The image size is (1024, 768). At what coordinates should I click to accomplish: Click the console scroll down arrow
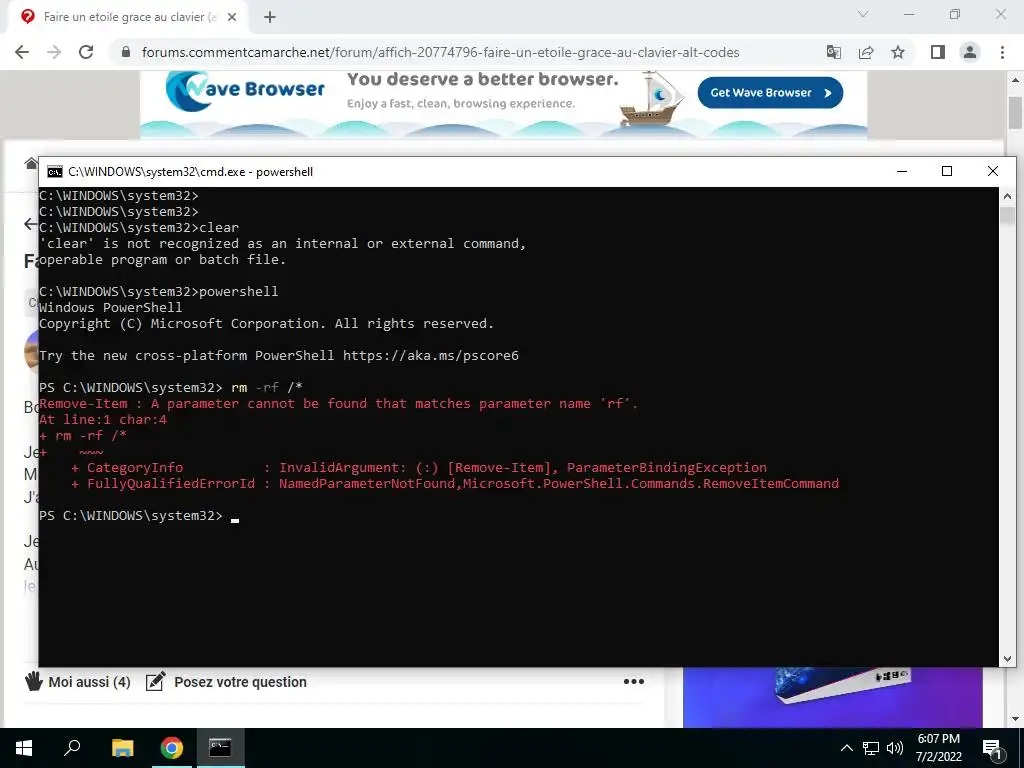click(1007, 659)
